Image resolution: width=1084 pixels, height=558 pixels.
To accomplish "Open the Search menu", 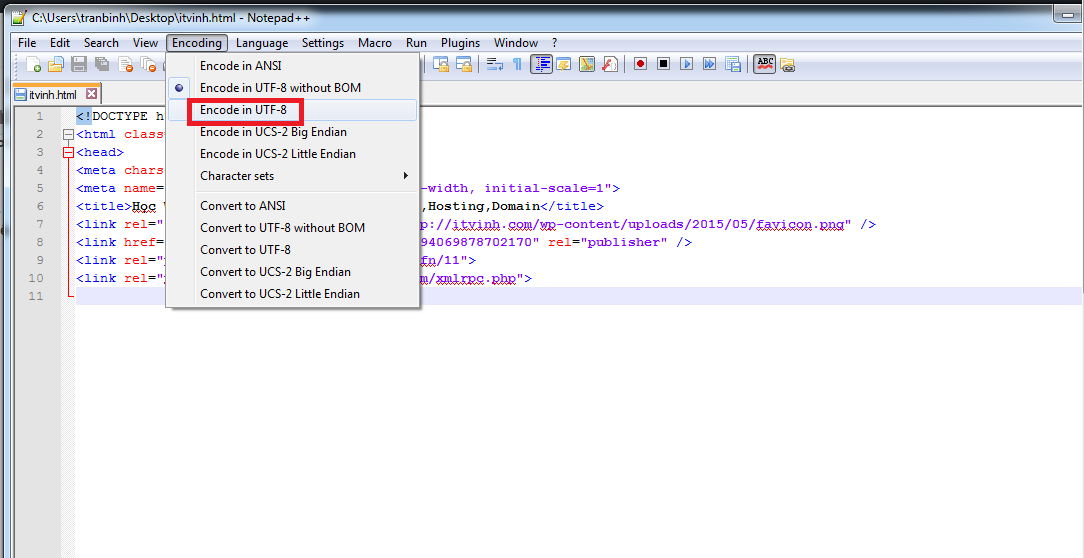I will [x=102, y=43].
